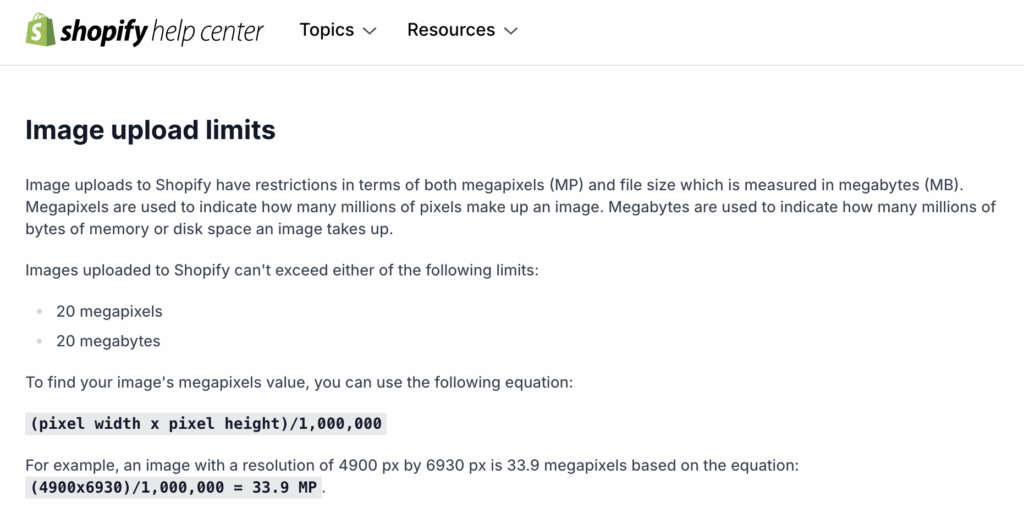Expand the chevron next to Topics
The height and width of the screenshot is (508, 1024).
[x=370, y=31]
